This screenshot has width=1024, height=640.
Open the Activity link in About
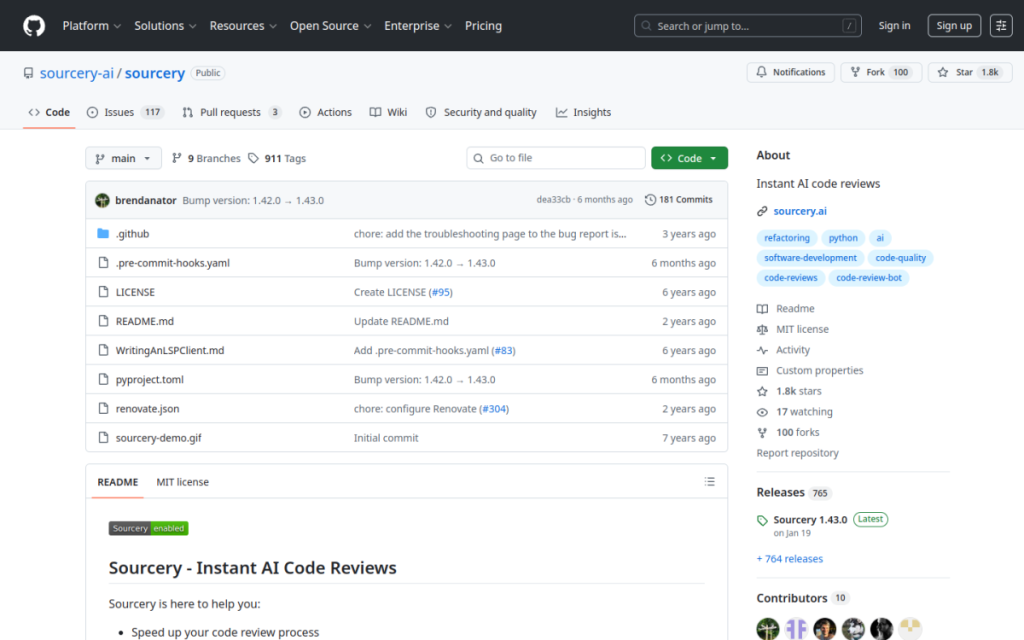pyautogui.click(x=784, y=350)
